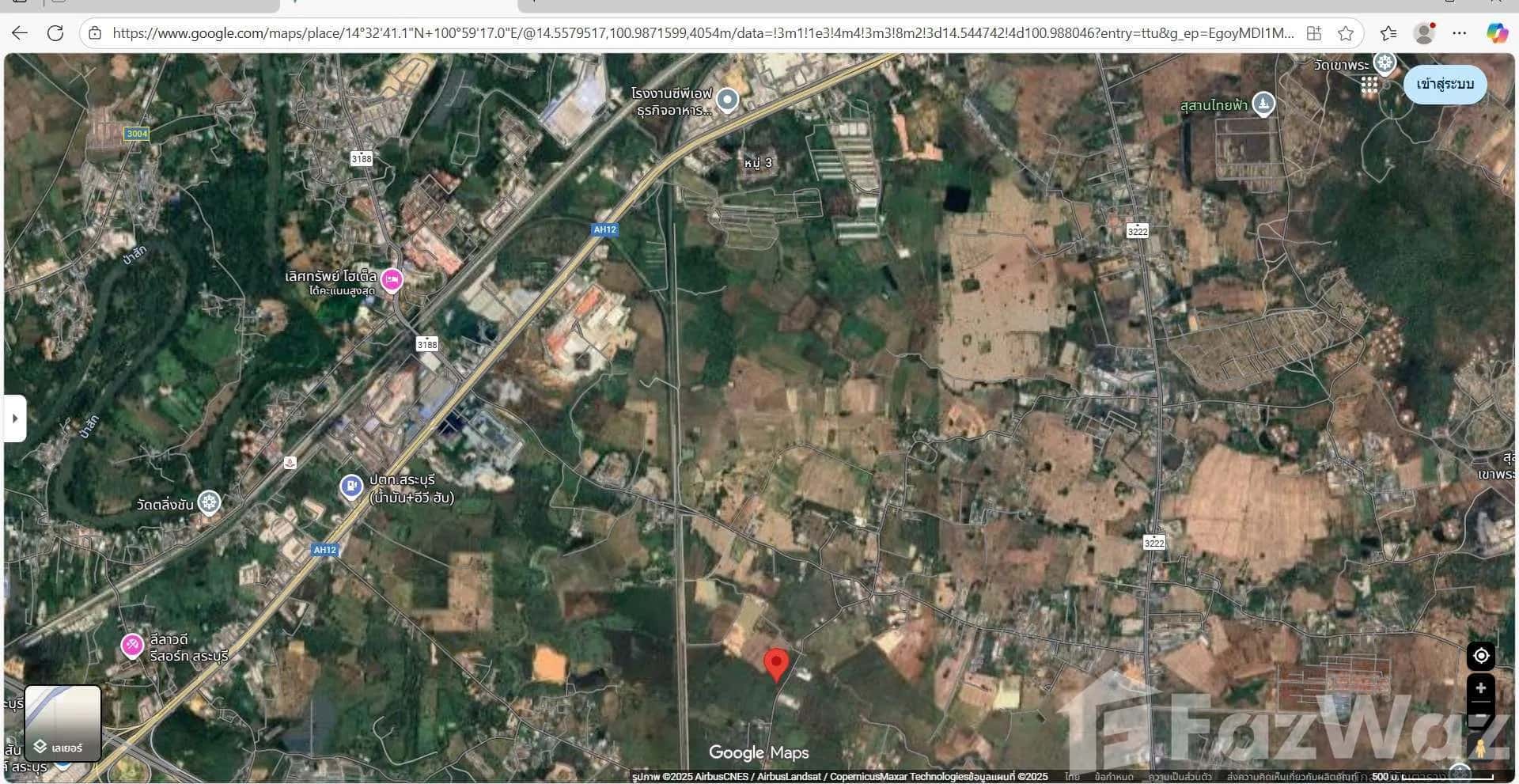
Task: Zoom in using the plus icon
Action: pos(1481,688)
